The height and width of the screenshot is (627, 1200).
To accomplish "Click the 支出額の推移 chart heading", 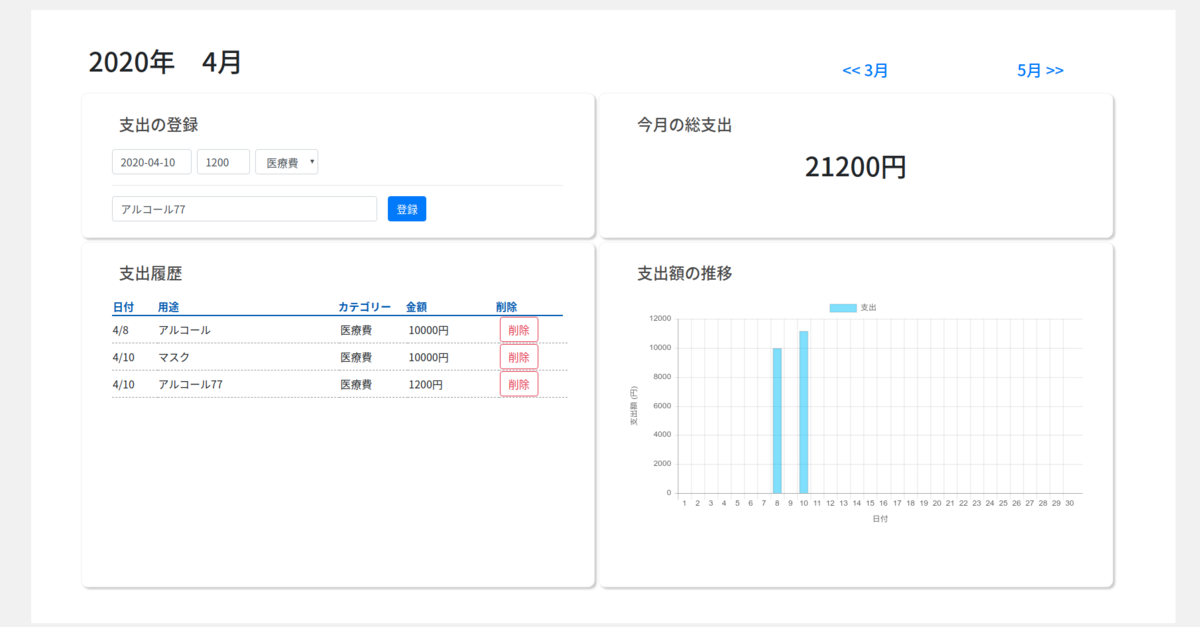I will click(685, 273).
